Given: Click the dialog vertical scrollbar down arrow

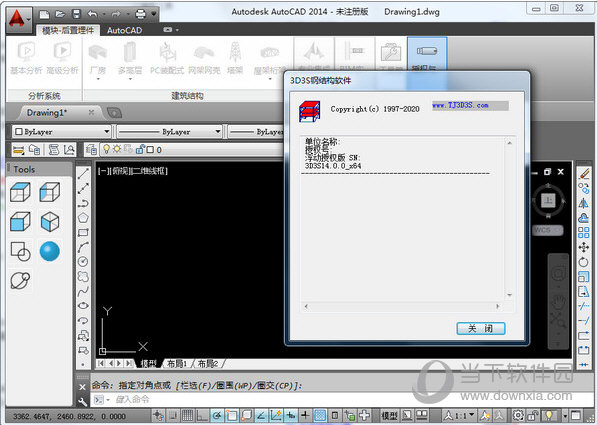Looking at the screenshot, I should [x=509, y=295].
